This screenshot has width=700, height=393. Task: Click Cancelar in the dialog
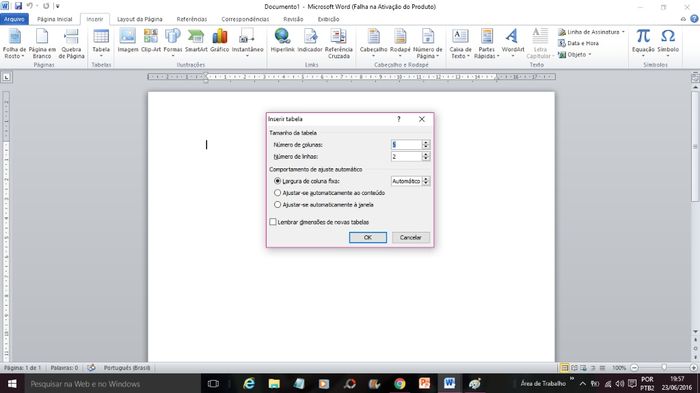(x=410, y=238)
